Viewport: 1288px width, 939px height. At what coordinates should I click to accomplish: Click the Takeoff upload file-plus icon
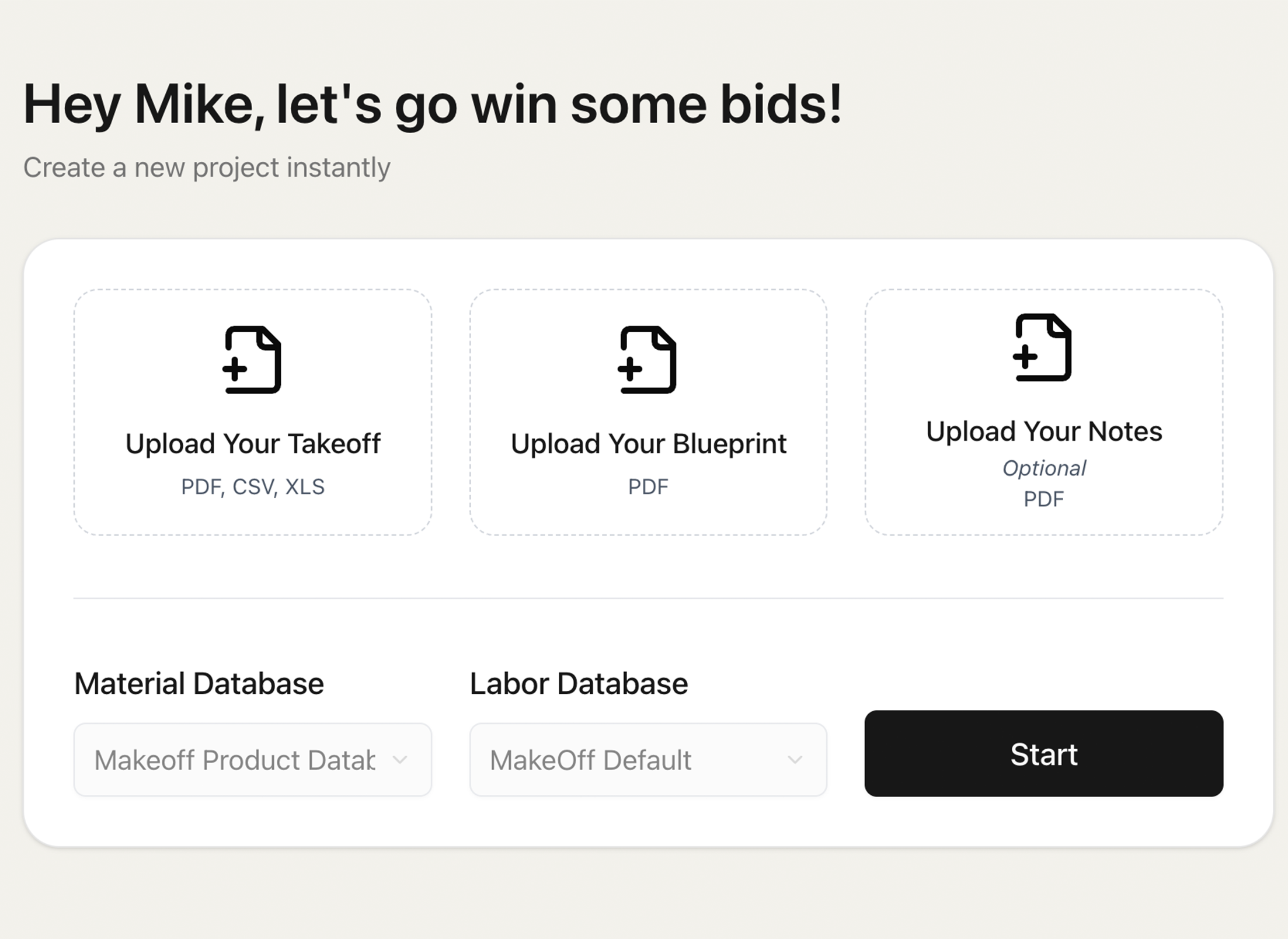252,360
